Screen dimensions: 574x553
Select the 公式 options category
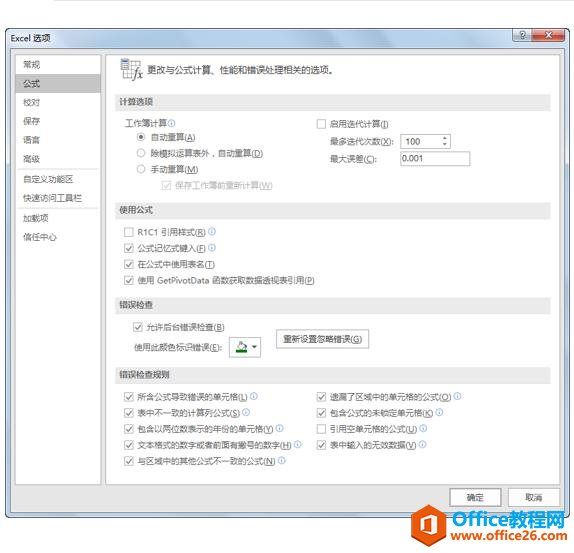(58, 83)
